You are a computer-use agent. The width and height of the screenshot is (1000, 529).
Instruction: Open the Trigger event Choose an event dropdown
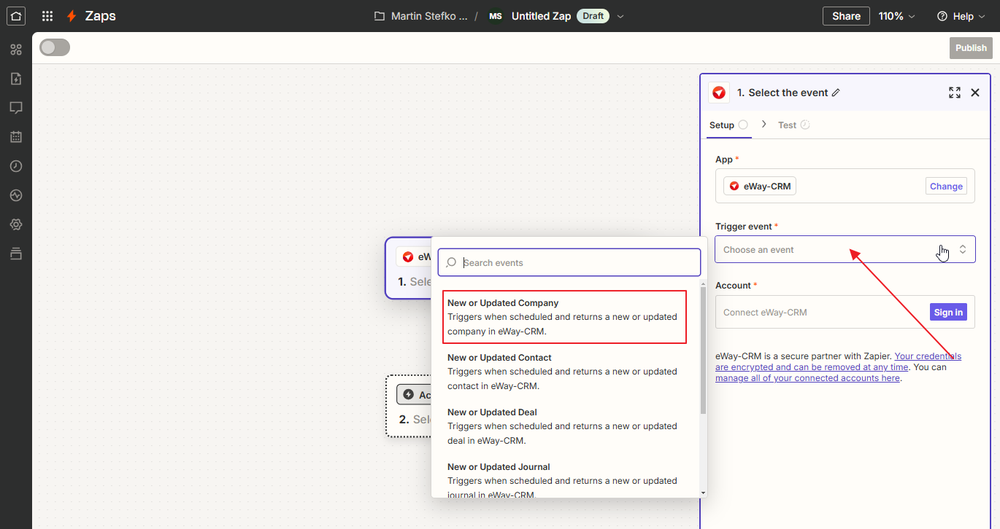click(845, 250)
